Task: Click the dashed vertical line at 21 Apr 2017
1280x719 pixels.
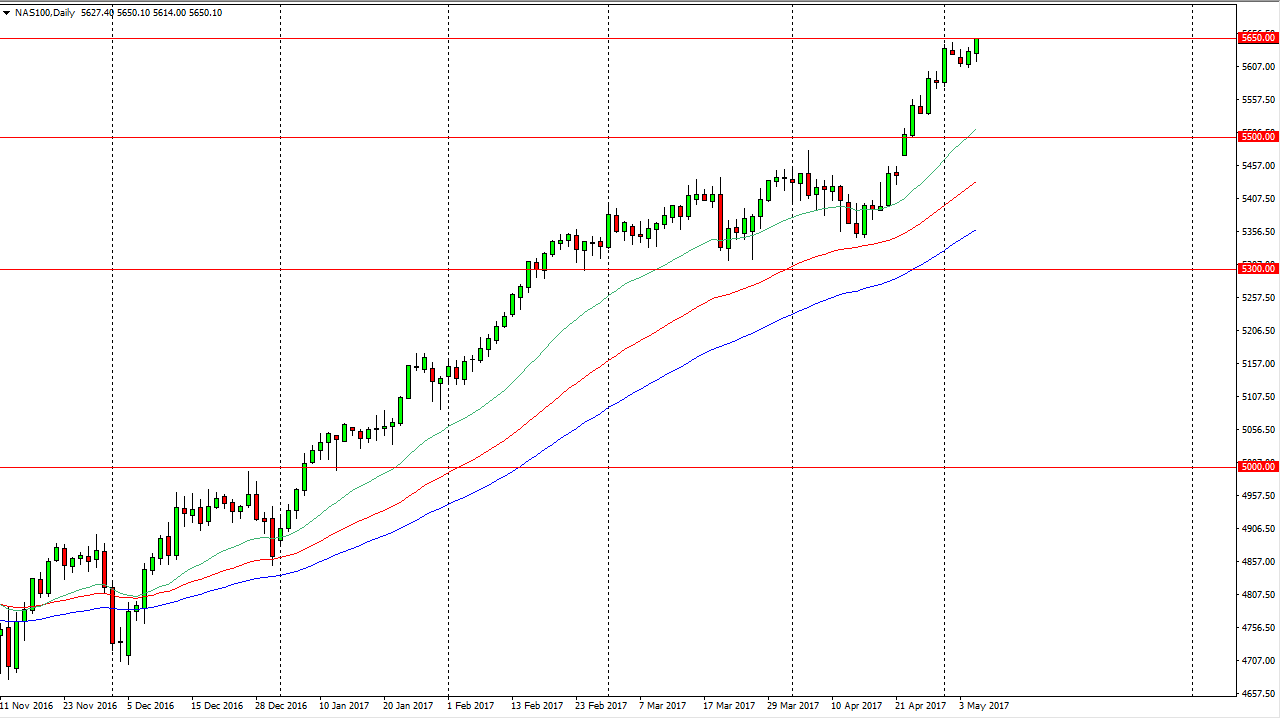Action: click(944, 400)
